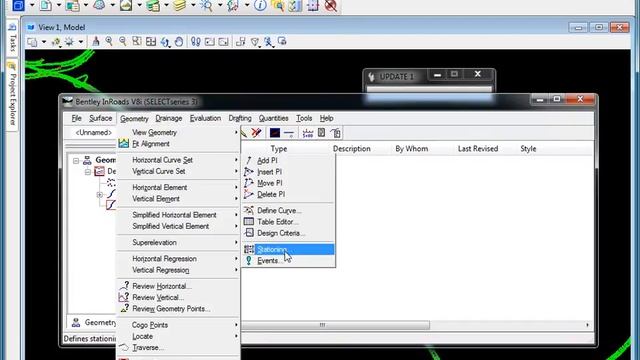
Task: Click the red crossed-circle icon in top toolbar
Action: [331, 5]
